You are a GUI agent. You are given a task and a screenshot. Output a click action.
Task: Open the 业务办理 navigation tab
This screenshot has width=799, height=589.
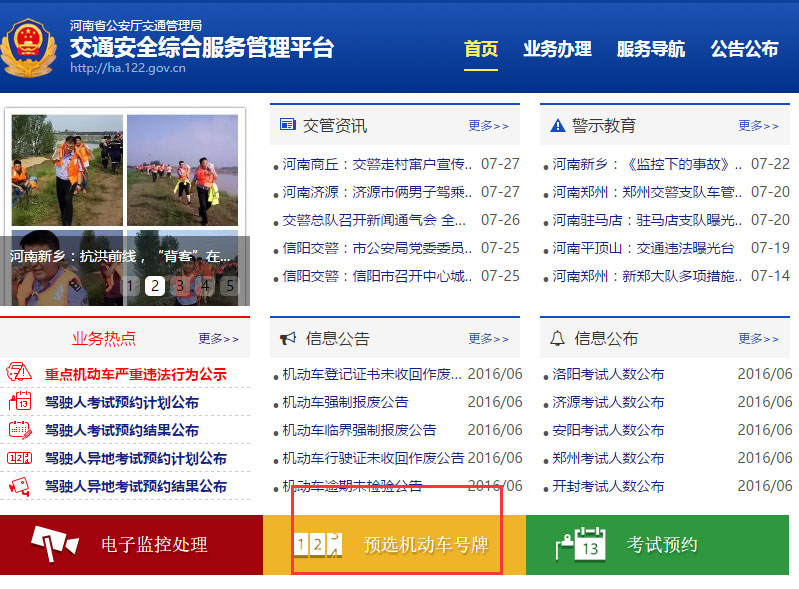click(x=557, y=49)
